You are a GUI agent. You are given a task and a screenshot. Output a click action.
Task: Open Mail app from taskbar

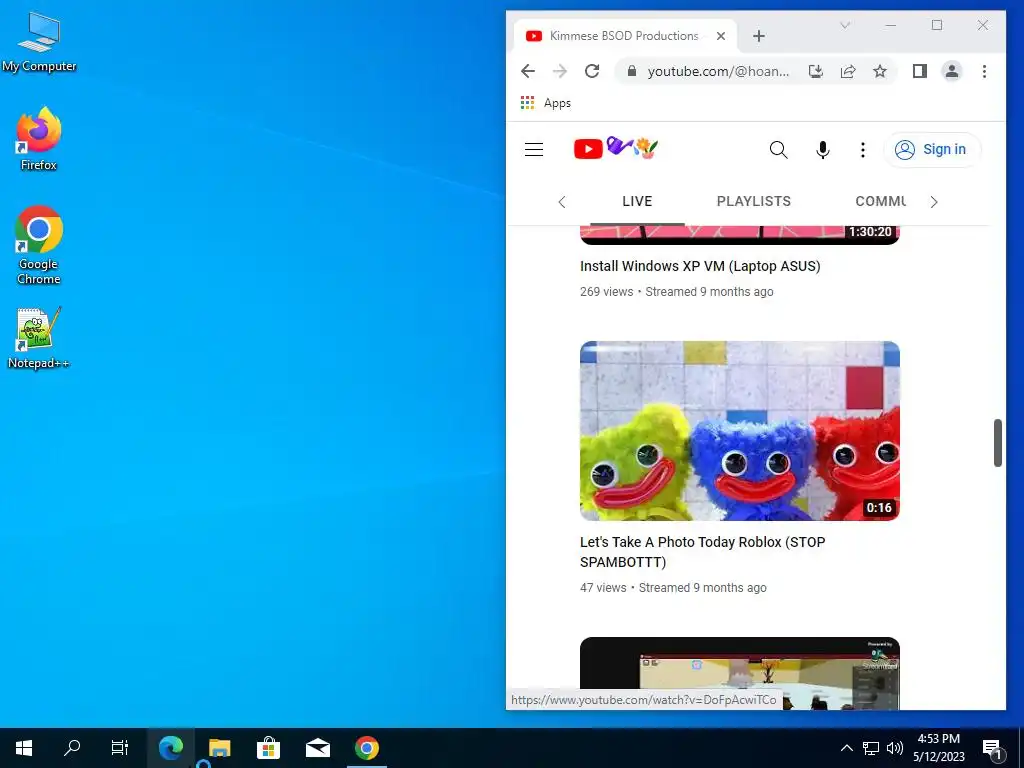click(317, 748)
